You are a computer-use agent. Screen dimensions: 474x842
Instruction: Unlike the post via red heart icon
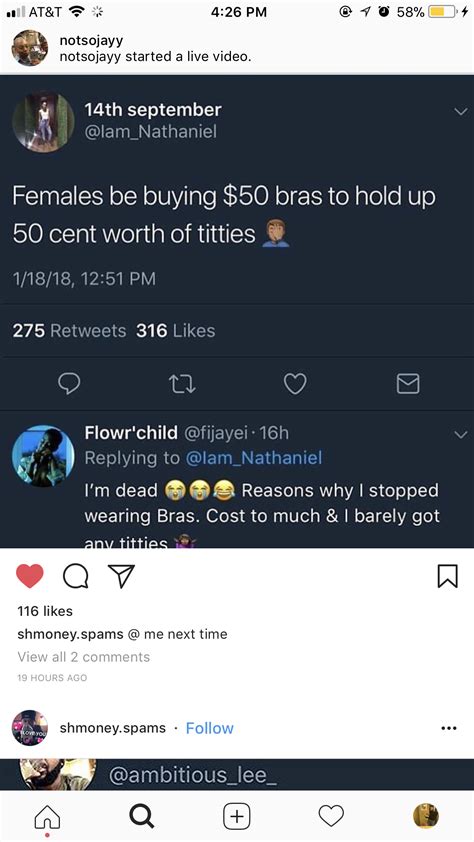pos(30,577)
